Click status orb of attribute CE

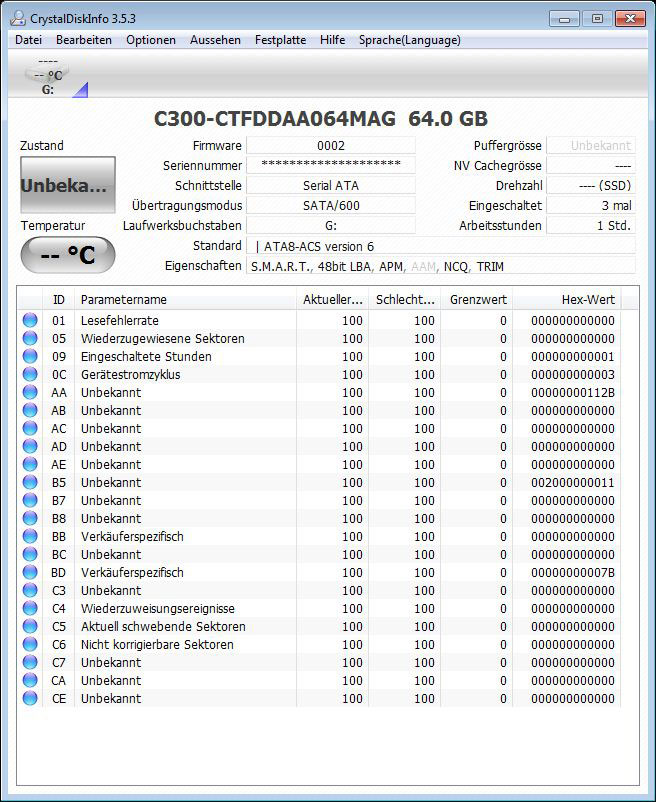[x=30, y=698]
